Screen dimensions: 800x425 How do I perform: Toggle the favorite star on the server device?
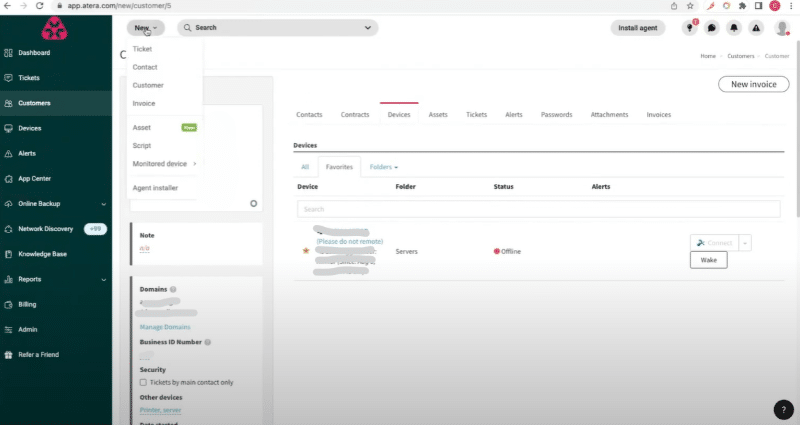306,251
